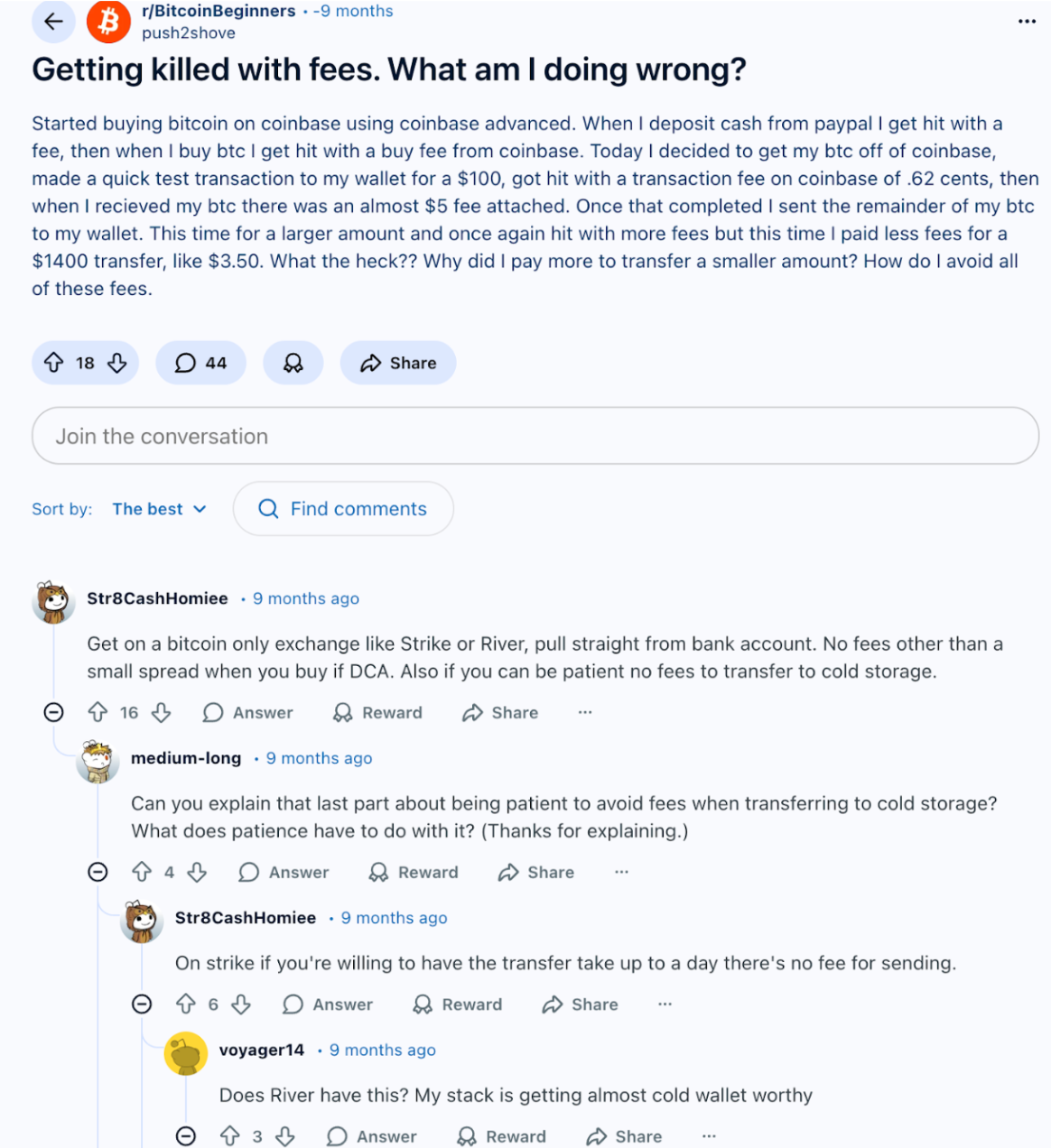This screenshot has width=1051, height=1148.
Task: Select Reward on voyager14's comment
Action: tap(501, 1135)
